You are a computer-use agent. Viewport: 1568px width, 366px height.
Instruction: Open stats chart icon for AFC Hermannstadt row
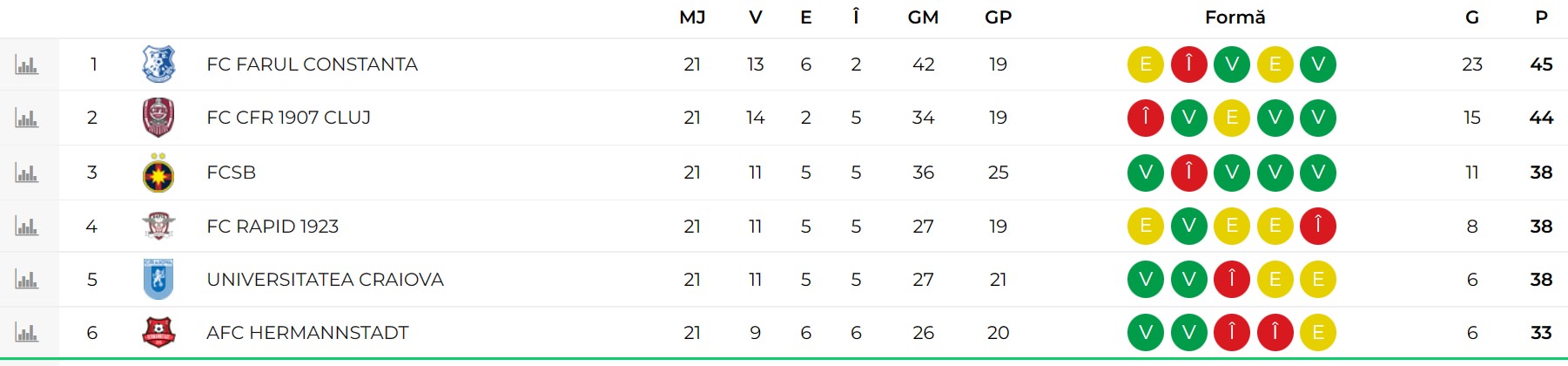coord(27,333)
